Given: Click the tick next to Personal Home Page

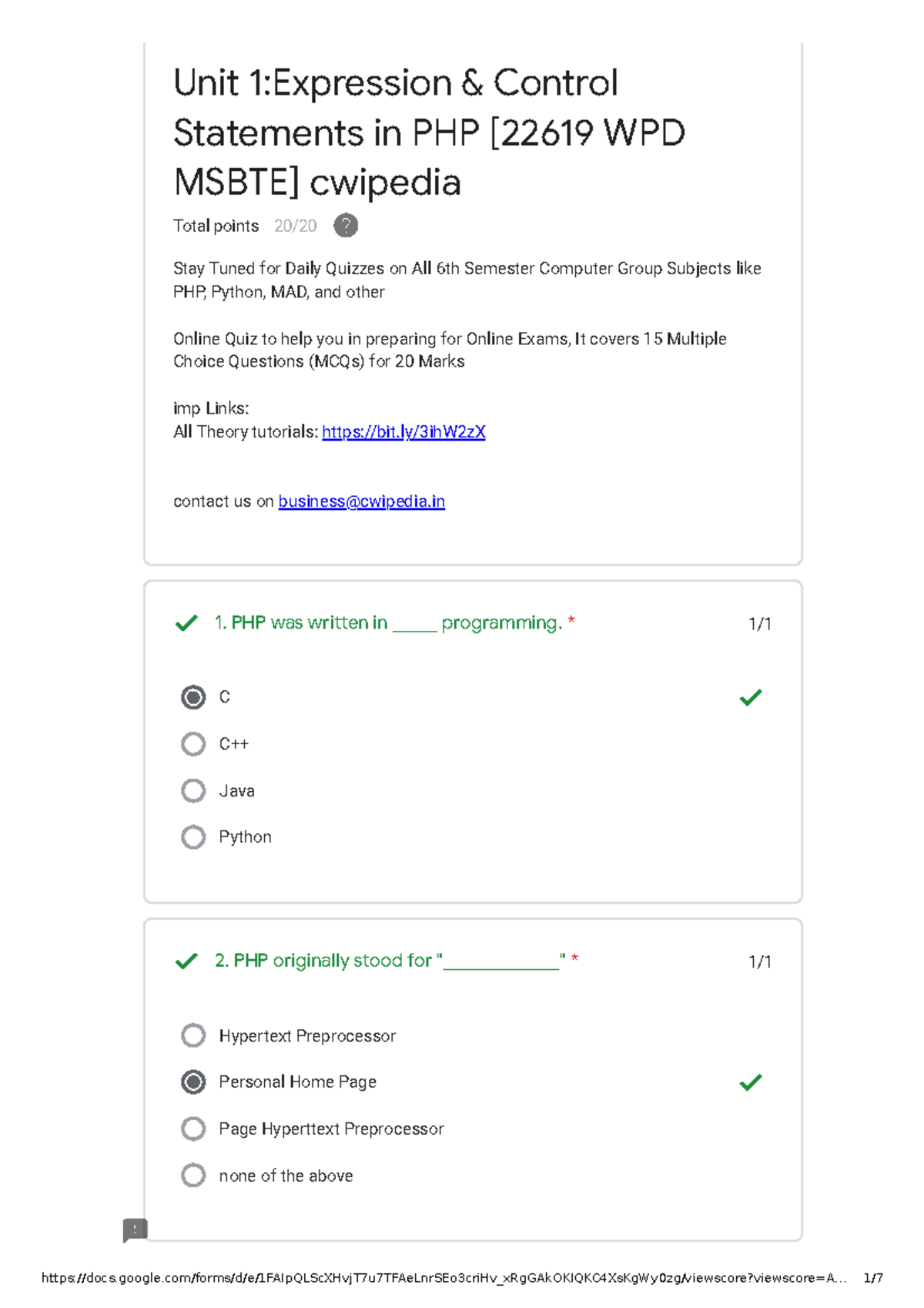Looking at the screenshot, I should pos(750,1082).
